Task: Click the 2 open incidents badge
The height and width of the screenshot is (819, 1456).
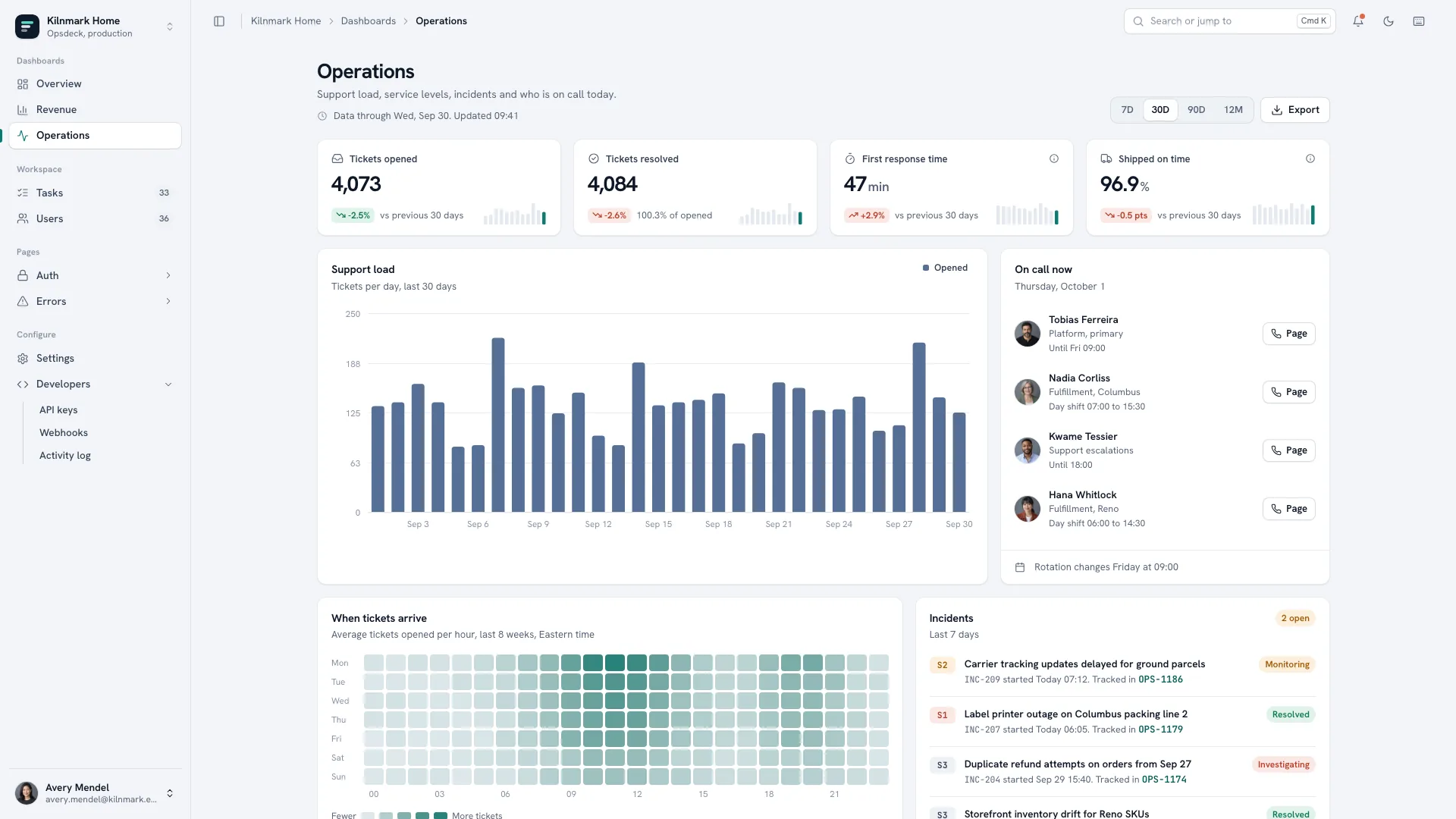Action: click(x=1294, y=618)
